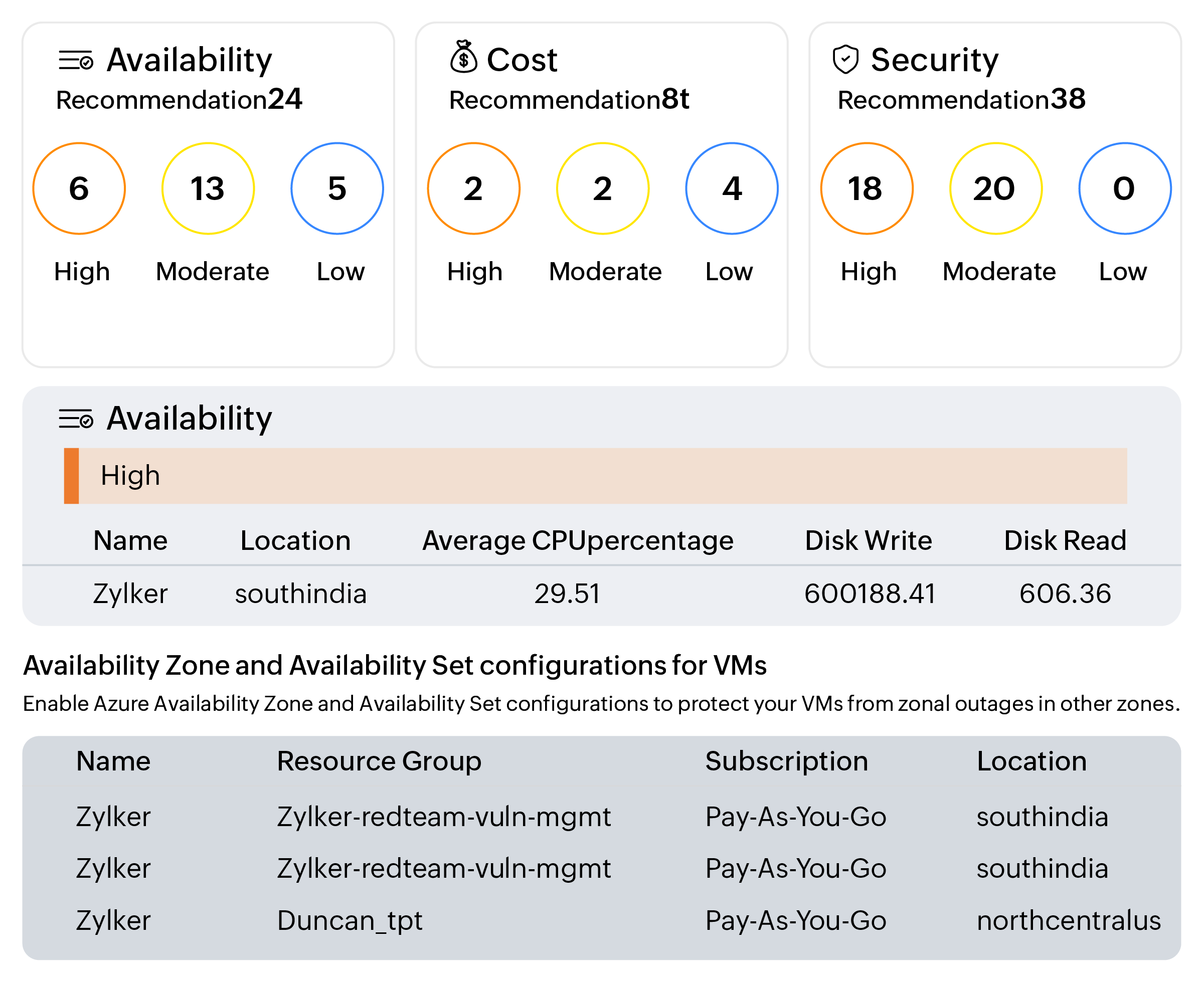Open Availability Moderate count 13 circle
Viewport: 1204px width, 983px height.
coord(209,188)
